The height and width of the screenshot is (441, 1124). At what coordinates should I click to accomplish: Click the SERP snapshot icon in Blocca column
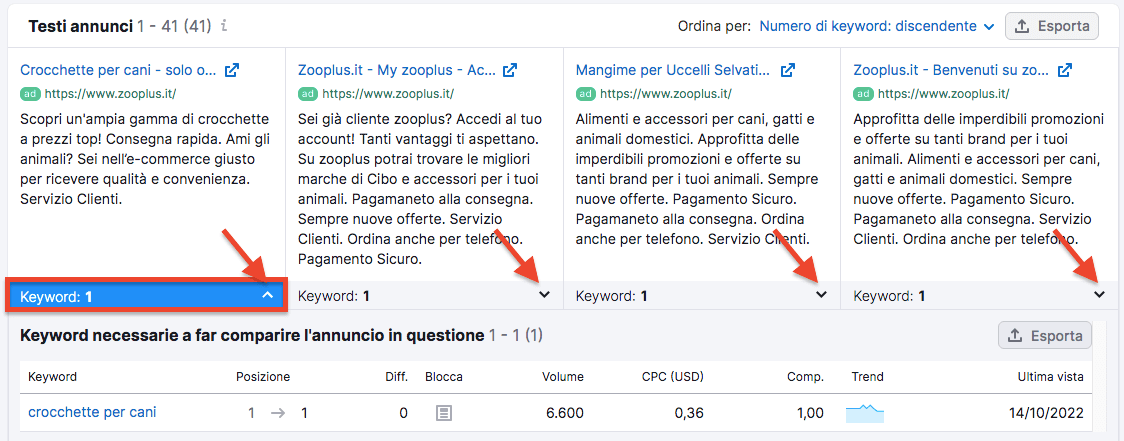[x=443, y=412]
